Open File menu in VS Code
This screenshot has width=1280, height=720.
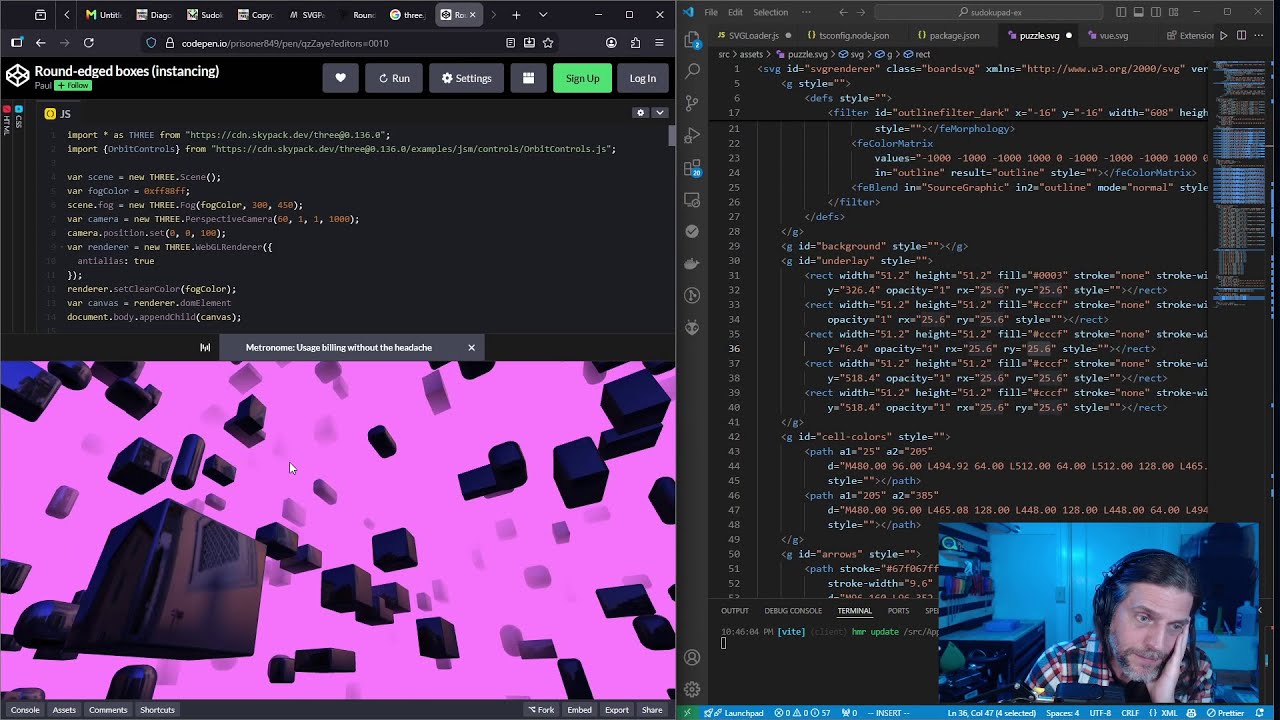(711, 12)
